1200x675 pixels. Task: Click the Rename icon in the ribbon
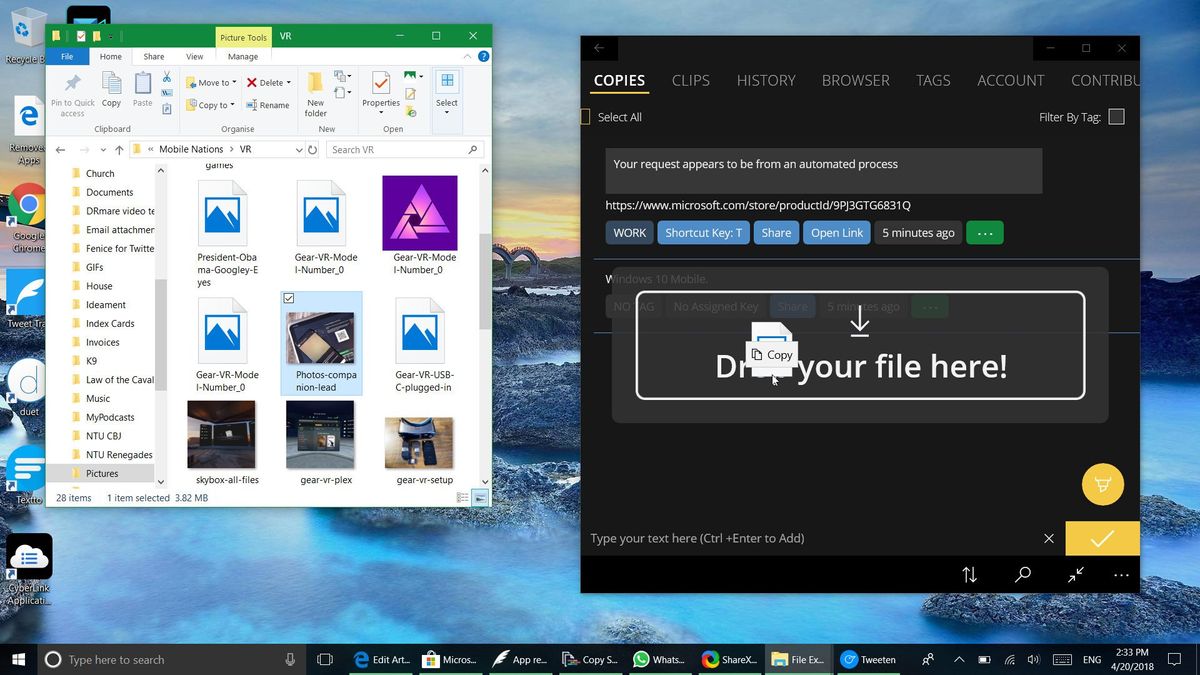point(268,104)
